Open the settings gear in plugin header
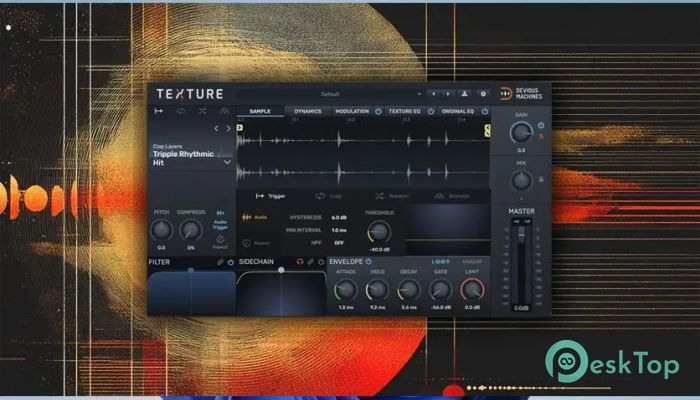Image resolution: width=700 pixels, height=400 pixels. click(x=483, y=94)
